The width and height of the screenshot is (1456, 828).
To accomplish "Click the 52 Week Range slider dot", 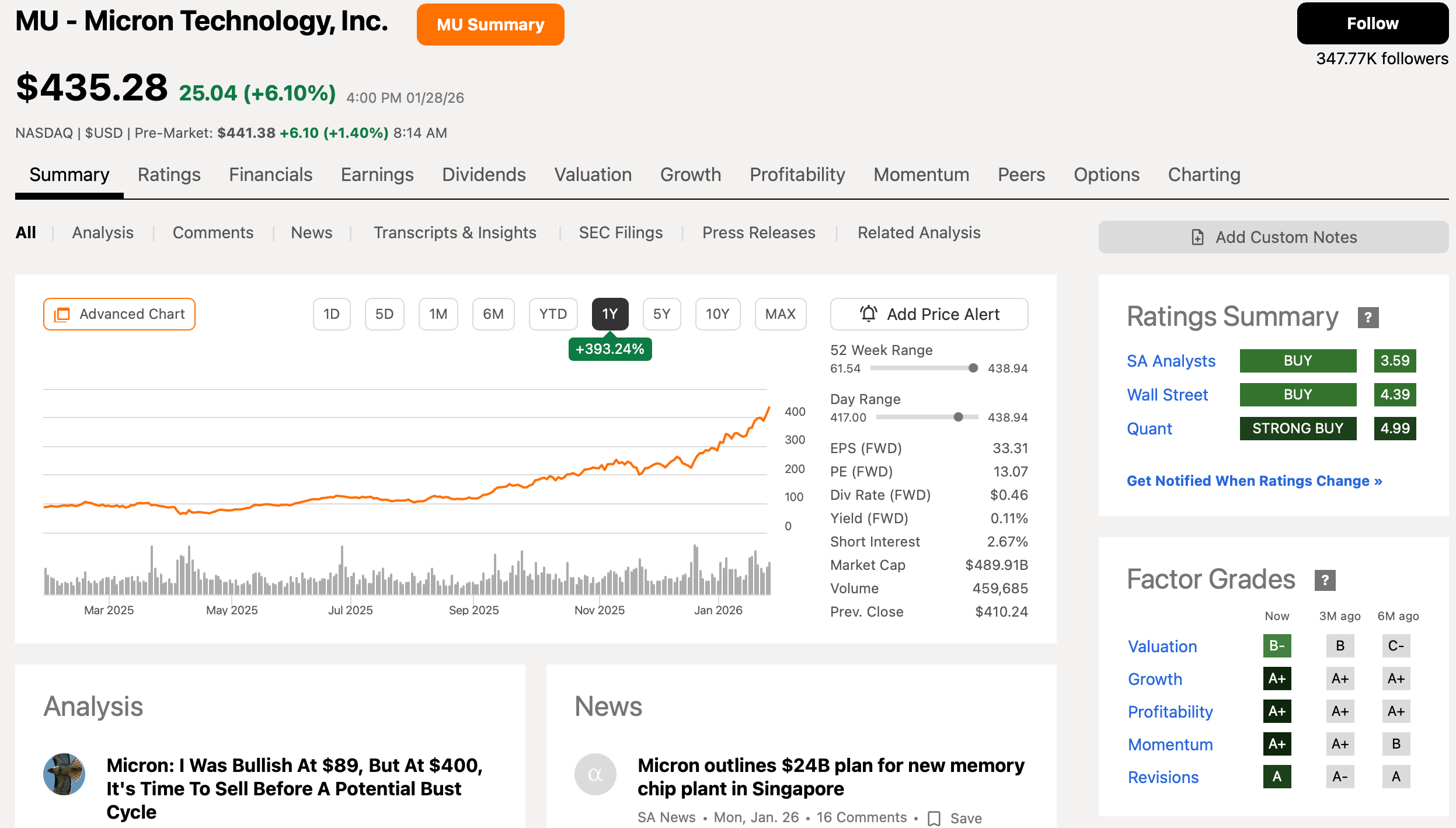I will pyautogui.click(x=973, y=368).
